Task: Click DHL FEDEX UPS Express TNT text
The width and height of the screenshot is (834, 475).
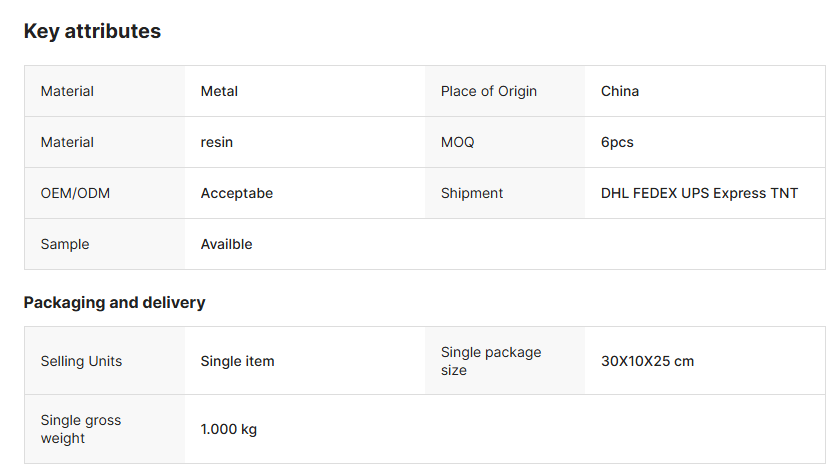Action: pyautogui.click(x=699, y=193)
